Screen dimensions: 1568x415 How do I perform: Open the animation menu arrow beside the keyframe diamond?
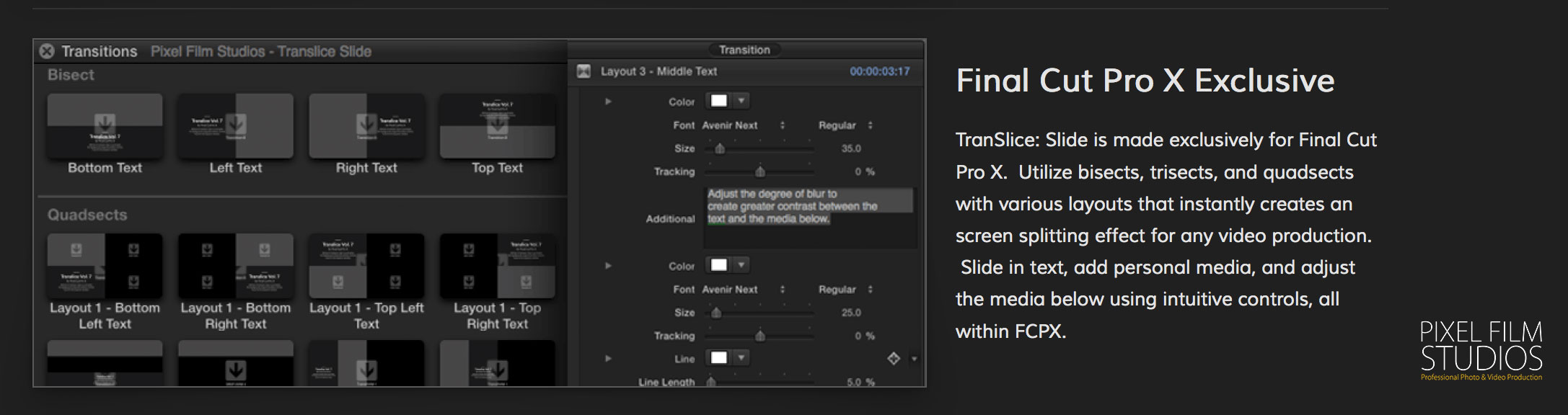pos(914,359)
